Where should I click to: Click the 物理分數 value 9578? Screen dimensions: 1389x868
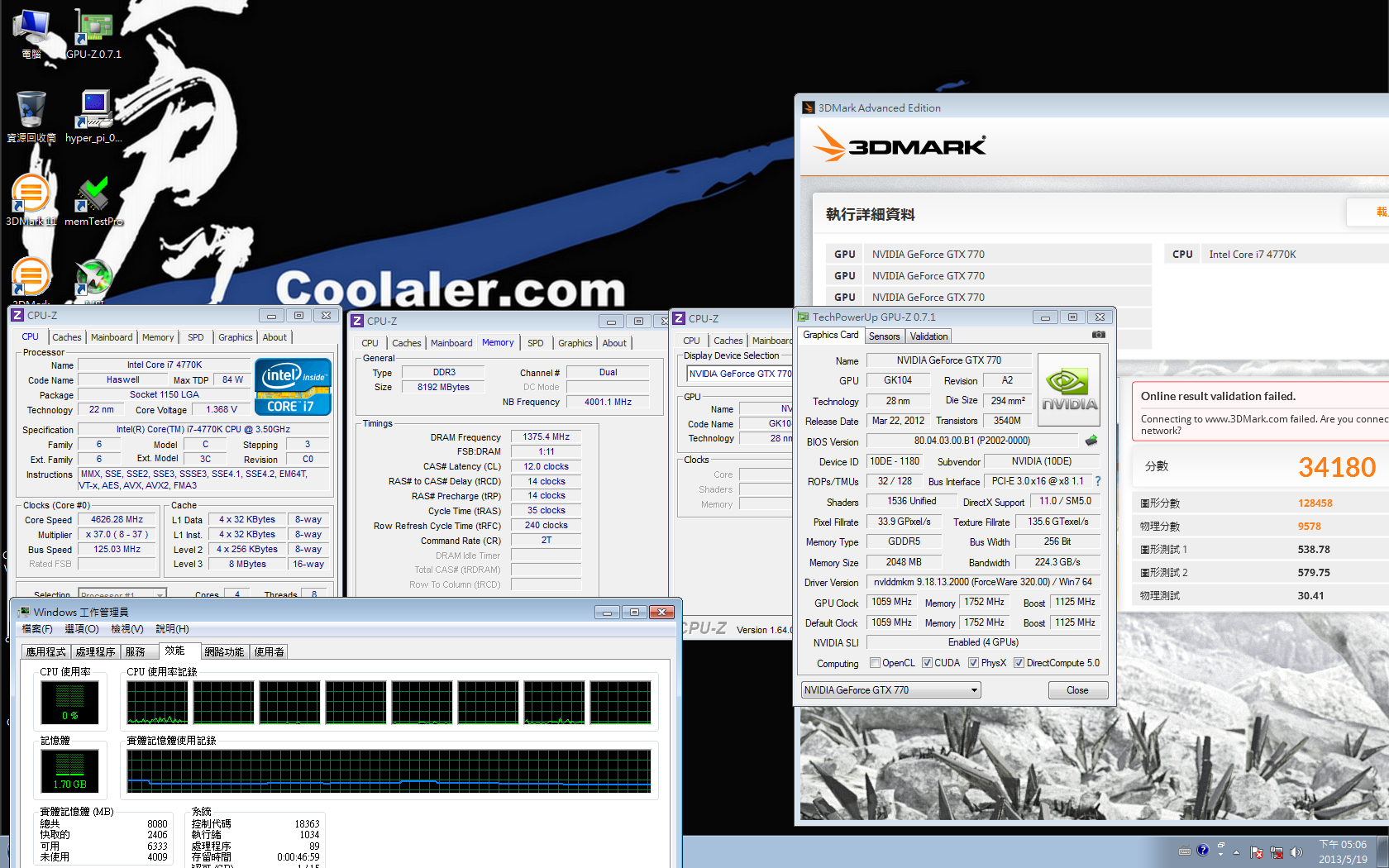point(1309,527)
